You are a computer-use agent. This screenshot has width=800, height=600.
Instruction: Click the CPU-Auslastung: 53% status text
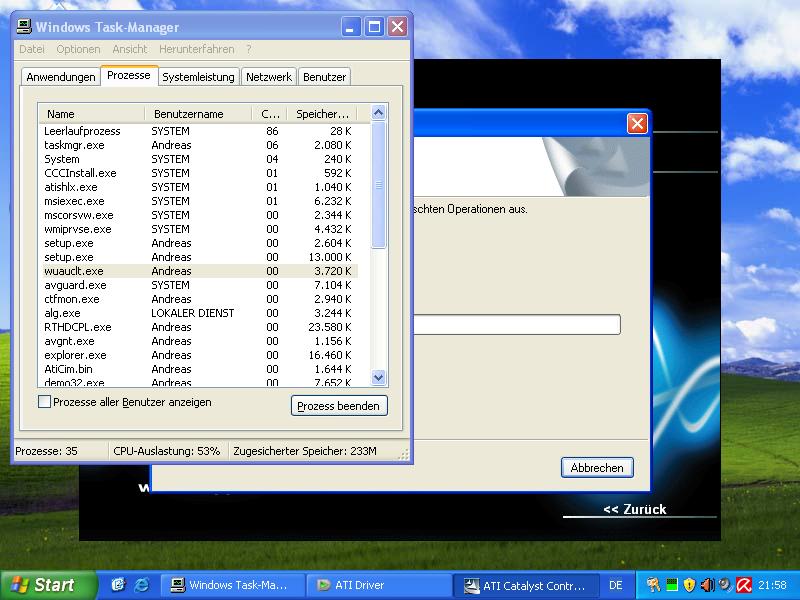coord(166,451)
